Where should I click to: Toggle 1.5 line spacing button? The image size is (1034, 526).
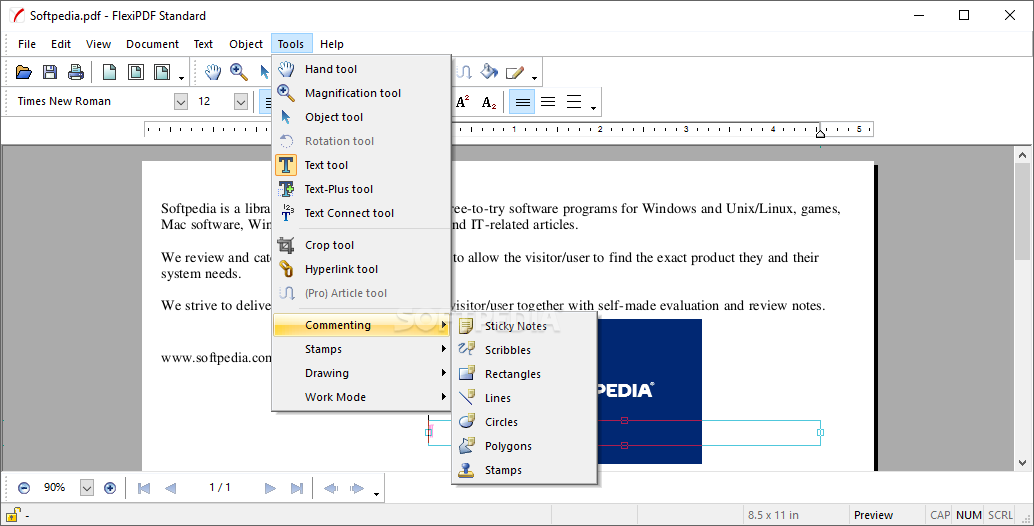pos(548,102)
